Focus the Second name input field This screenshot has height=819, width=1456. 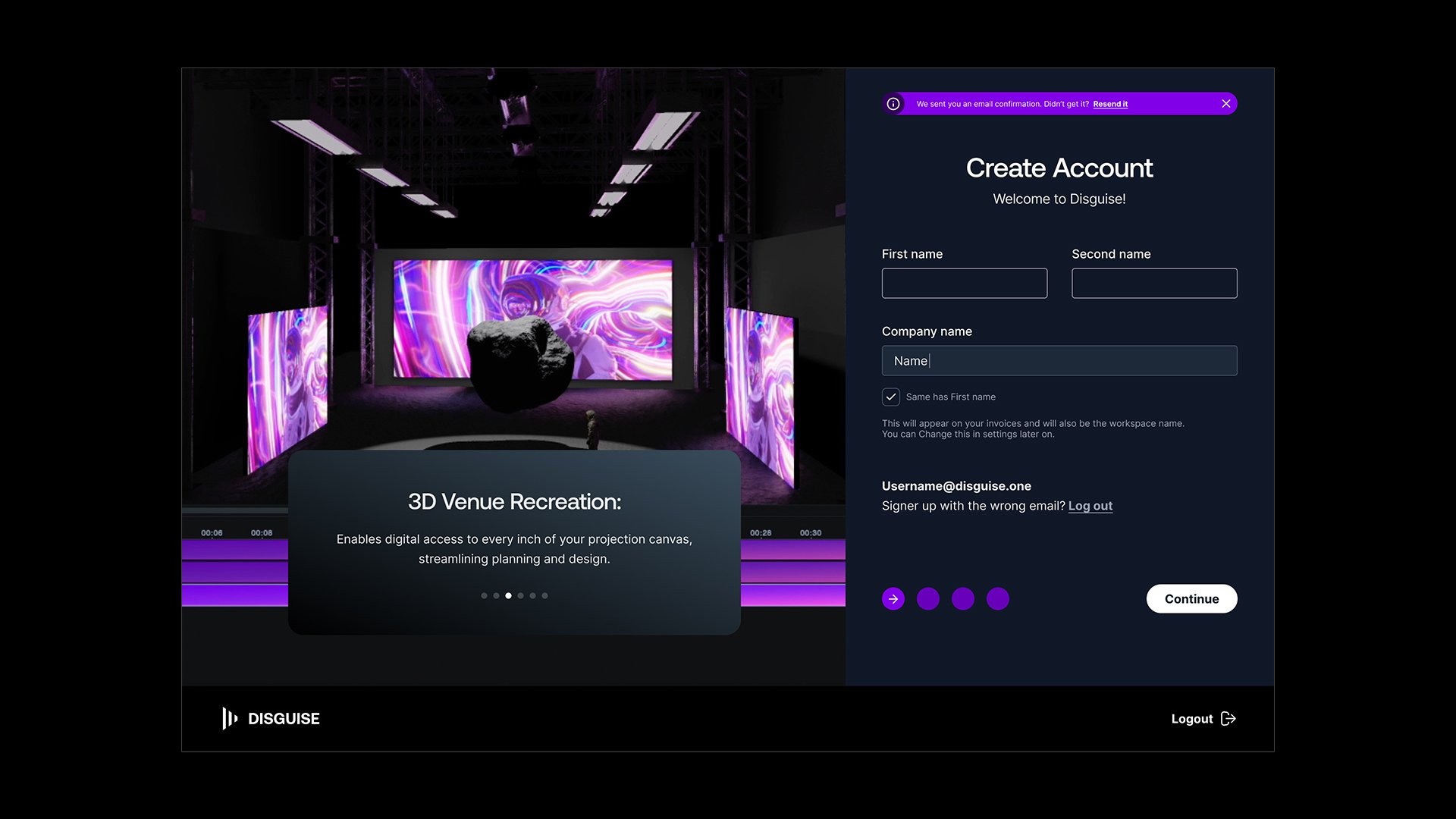[x=1154, y=283]
